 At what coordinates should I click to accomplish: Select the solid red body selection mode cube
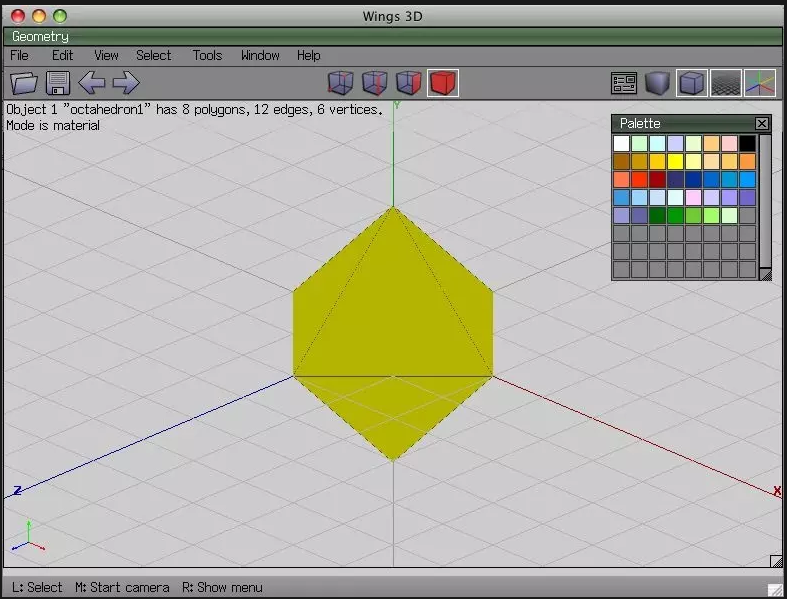pos(443,83)
